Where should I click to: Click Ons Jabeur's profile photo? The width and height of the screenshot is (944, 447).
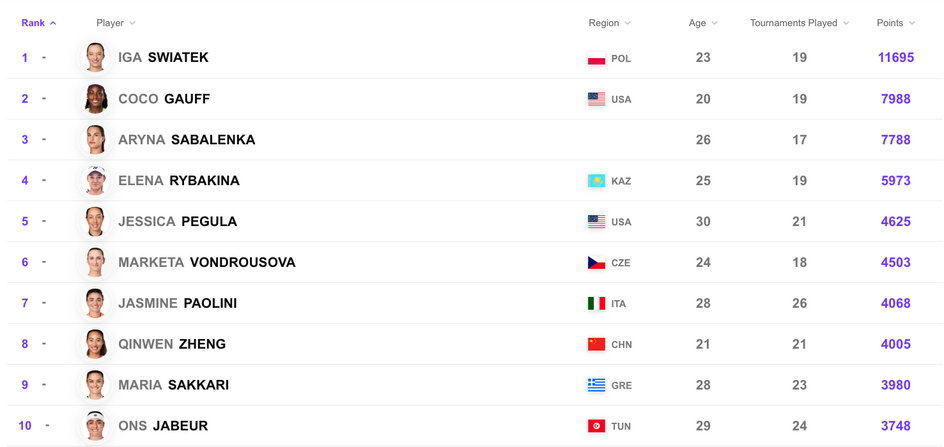(x=95, y=425)
